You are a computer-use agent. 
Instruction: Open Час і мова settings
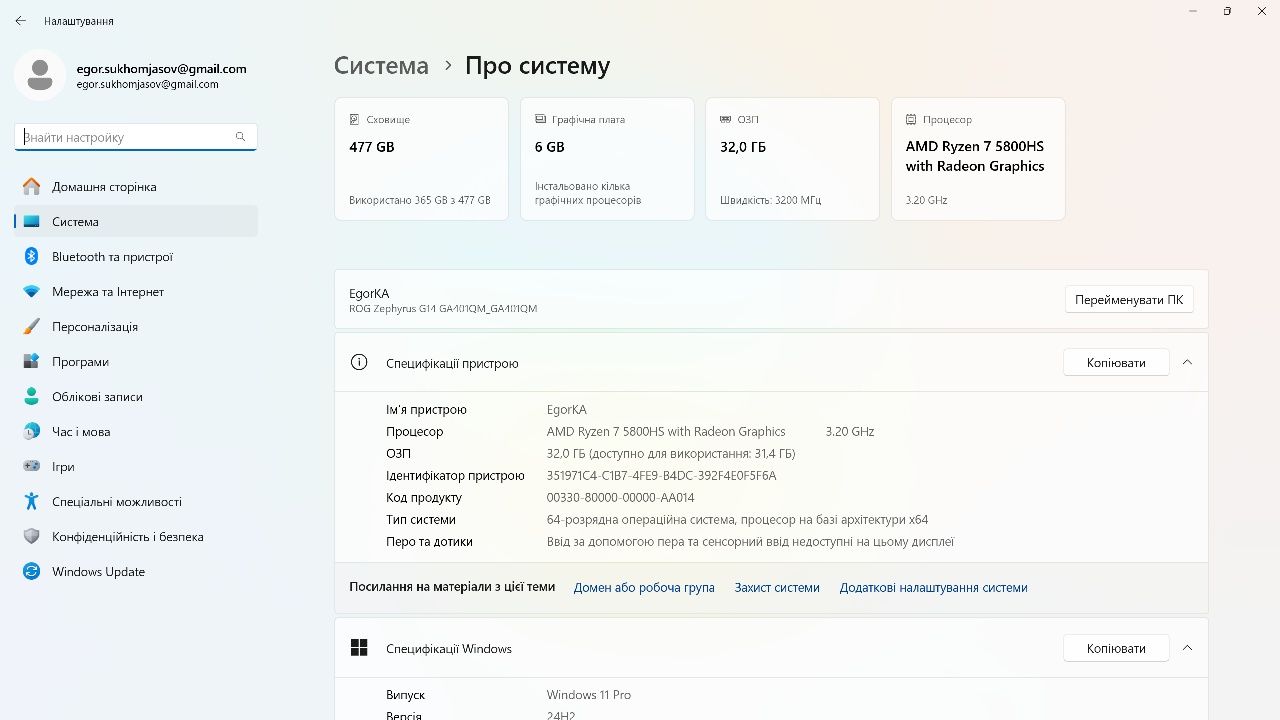pyautogui.click(x=136, y=432)
